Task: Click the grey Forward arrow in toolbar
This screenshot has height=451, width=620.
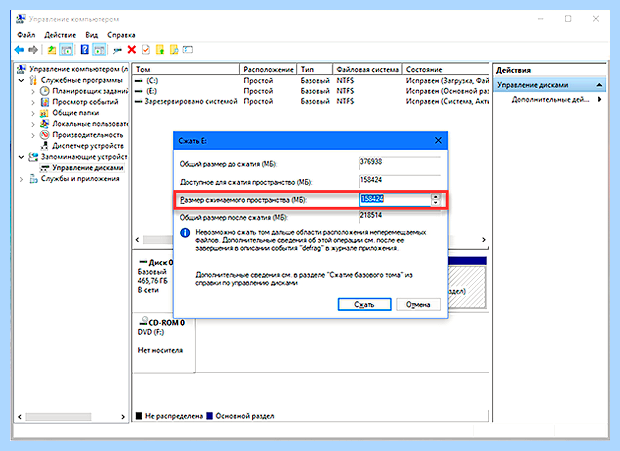Action: 33,50
